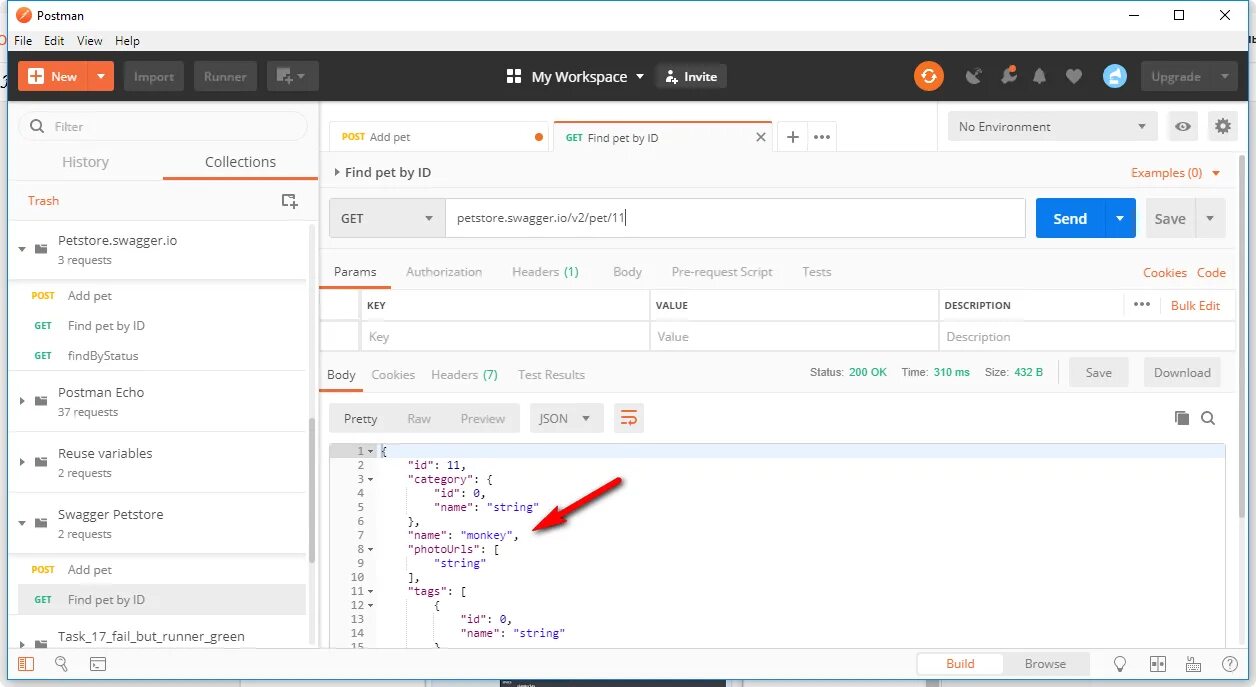The image size is (1256, 687).
Task: Close the Find pet by ID tab
Action: 760,137
